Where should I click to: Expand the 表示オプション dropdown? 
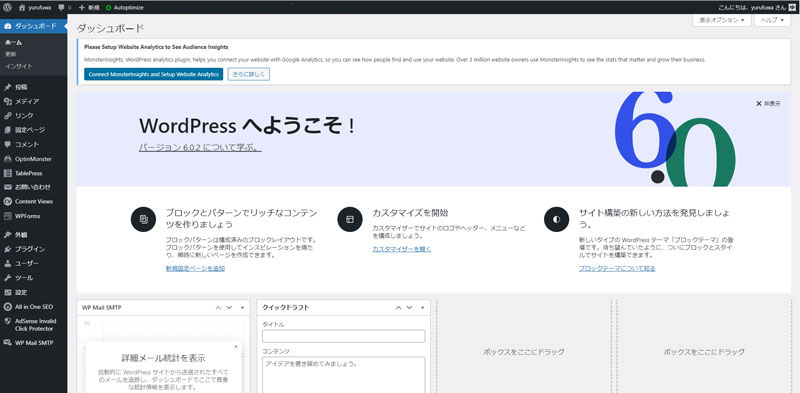click(x=722, y=20)
